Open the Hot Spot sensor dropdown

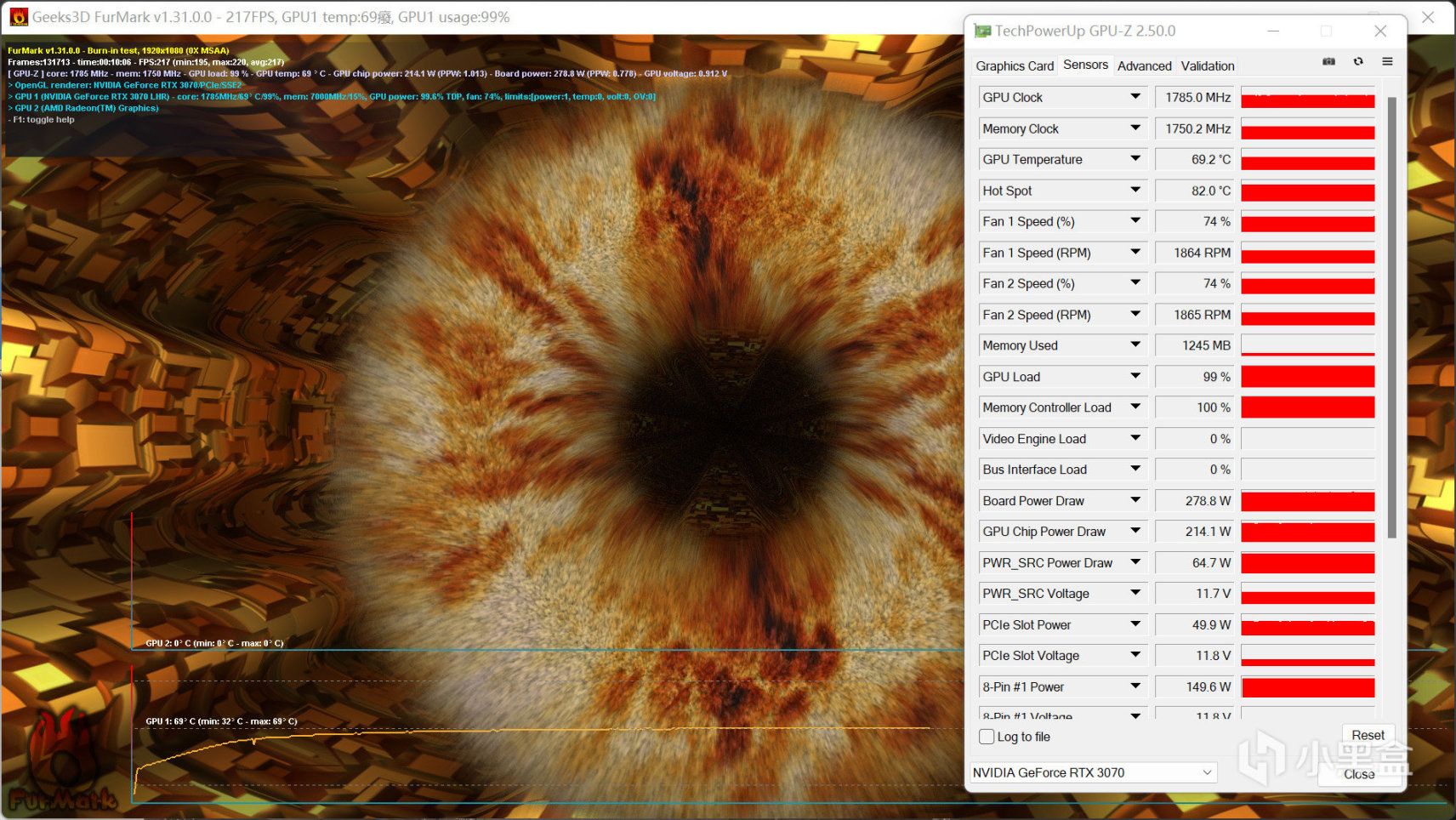coord(1135,191)
